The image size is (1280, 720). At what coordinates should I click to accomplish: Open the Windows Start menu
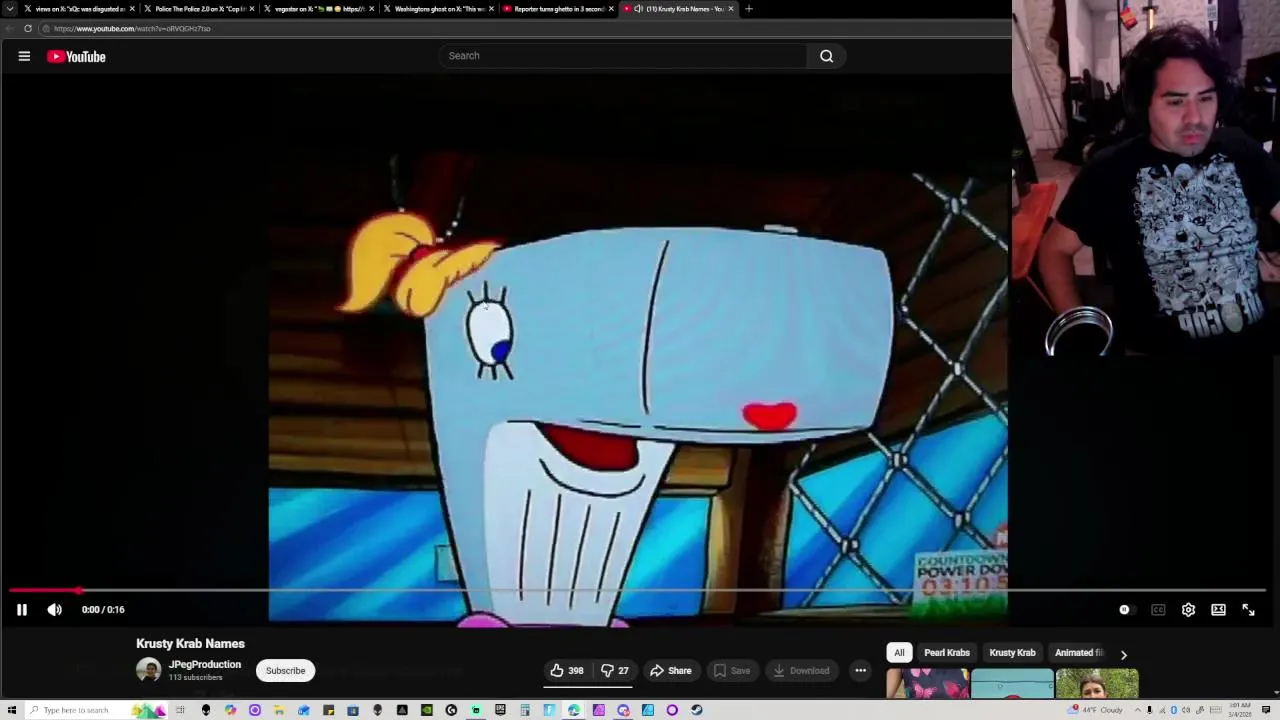coord(11,710)
